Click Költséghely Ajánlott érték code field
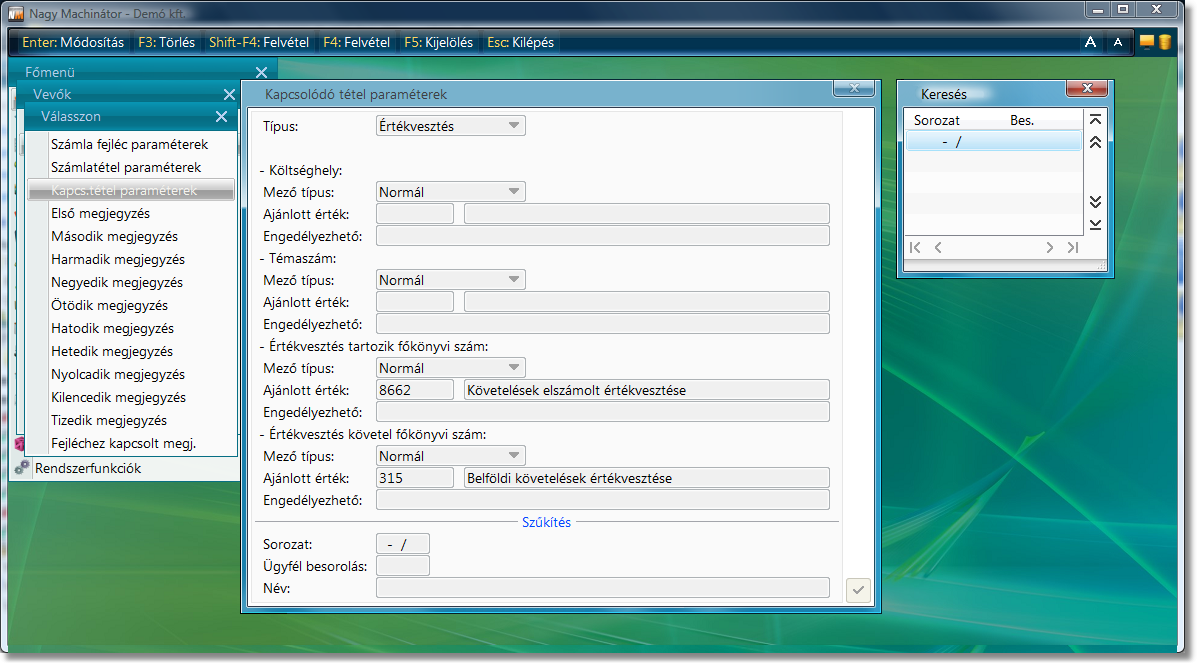The height and width of the screenshot is (665, 1197). (415, 214)
